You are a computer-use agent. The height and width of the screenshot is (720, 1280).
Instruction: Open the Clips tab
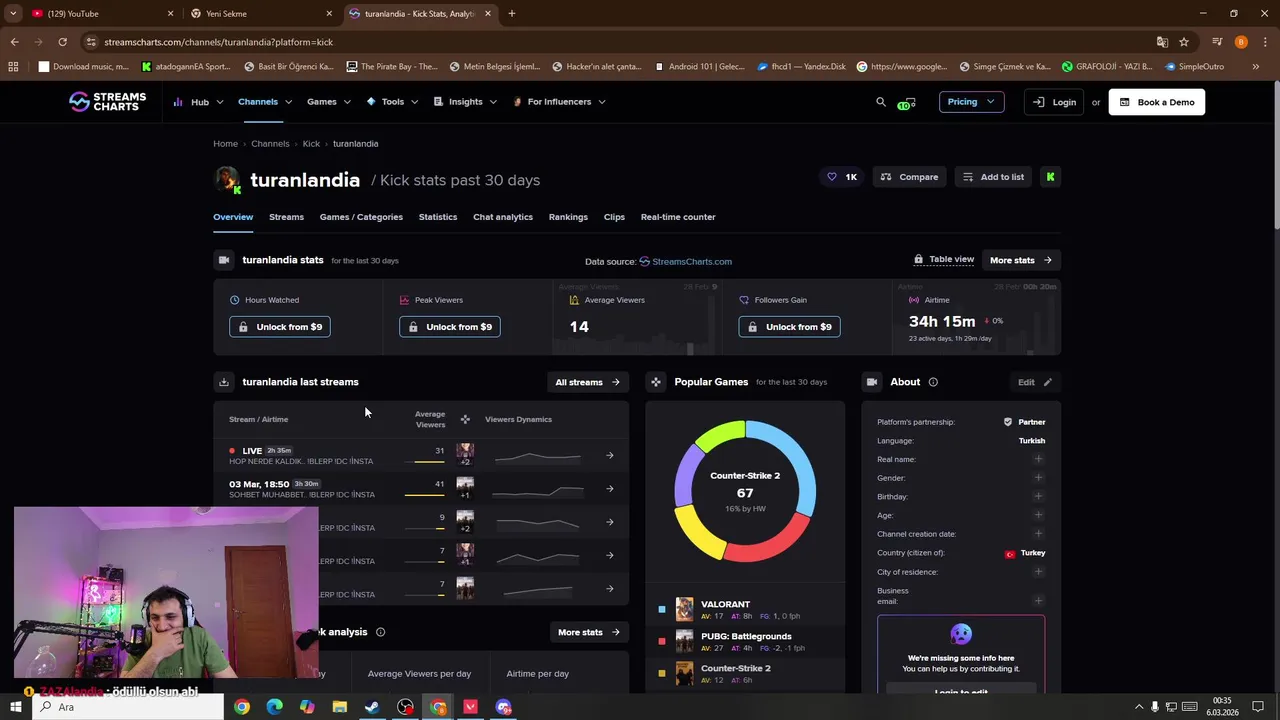[614, 217]
